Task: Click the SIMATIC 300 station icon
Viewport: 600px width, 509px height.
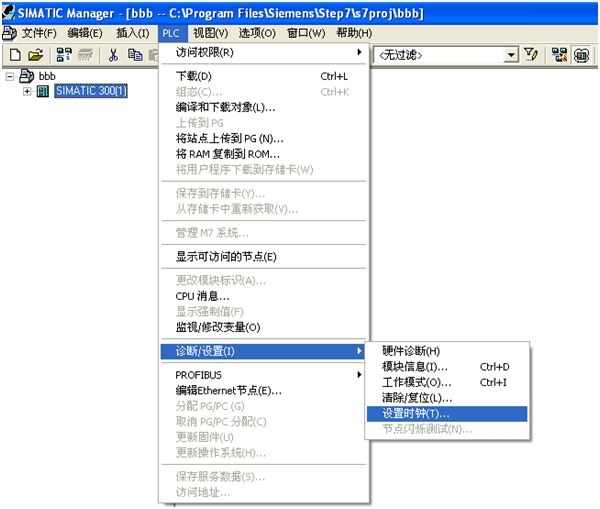Action: point(43,91)
